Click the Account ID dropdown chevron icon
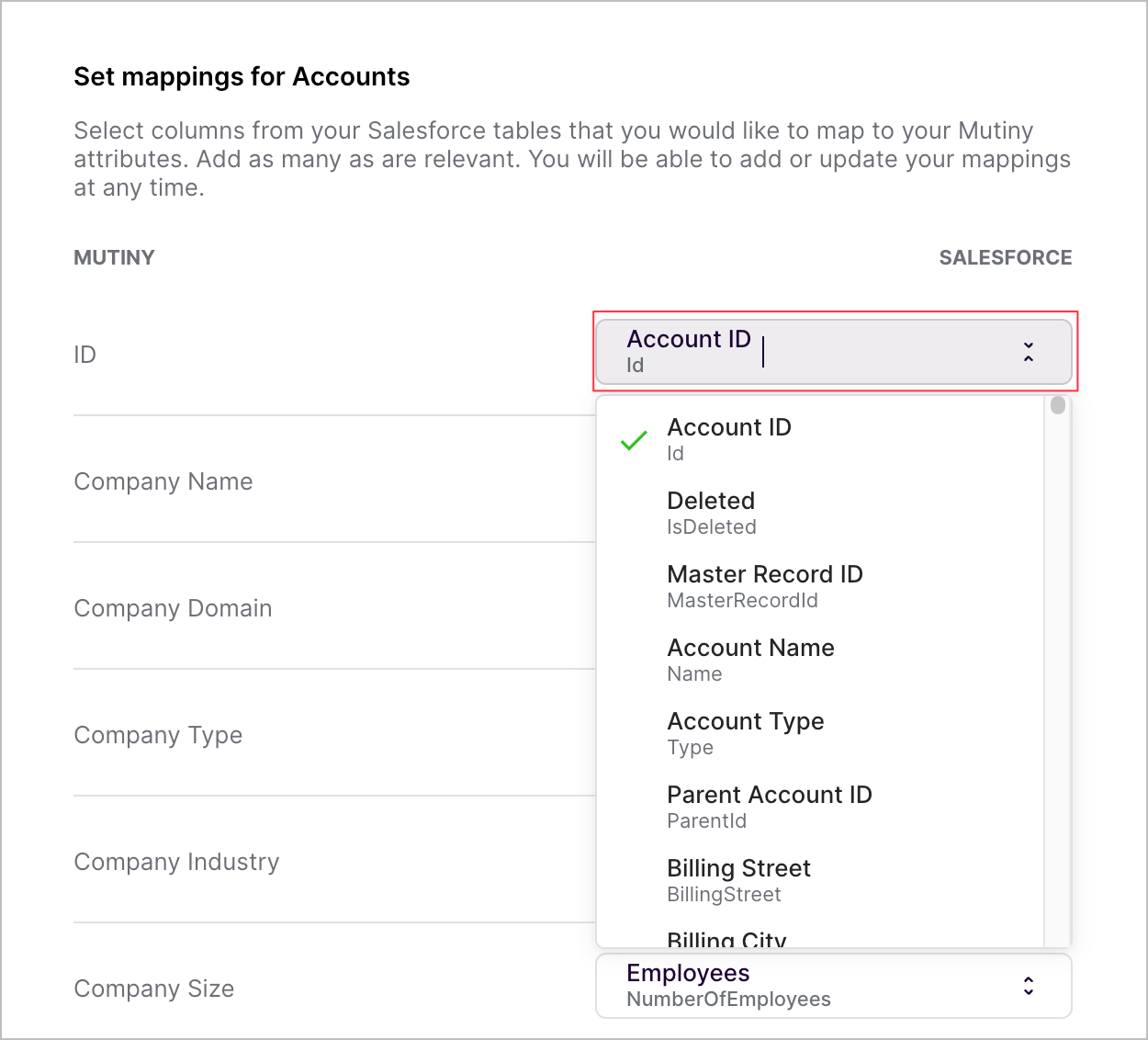The image size is (1148, 1040). pos(1029,352)
